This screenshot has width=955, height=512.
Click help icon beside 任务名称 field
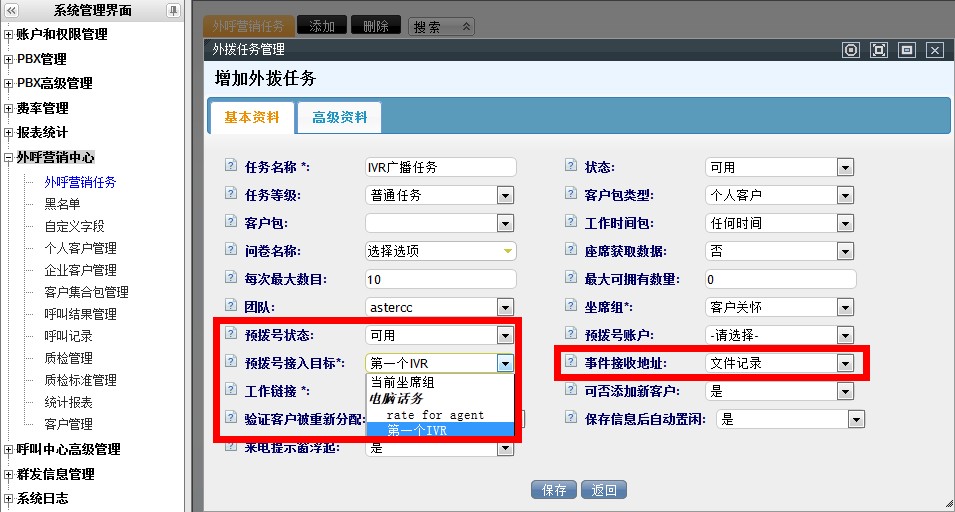coord(231,165)
